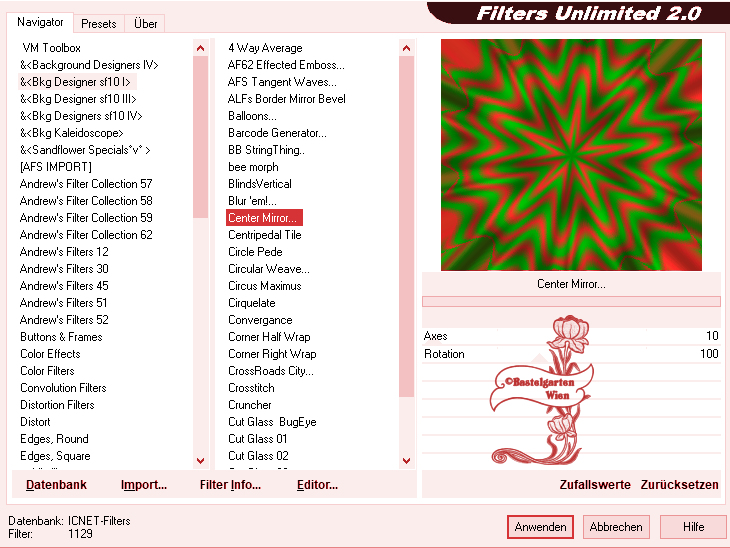Select Distortion Filters category
The height and width of the screenshot is (548, 730).
click(57, 405)
